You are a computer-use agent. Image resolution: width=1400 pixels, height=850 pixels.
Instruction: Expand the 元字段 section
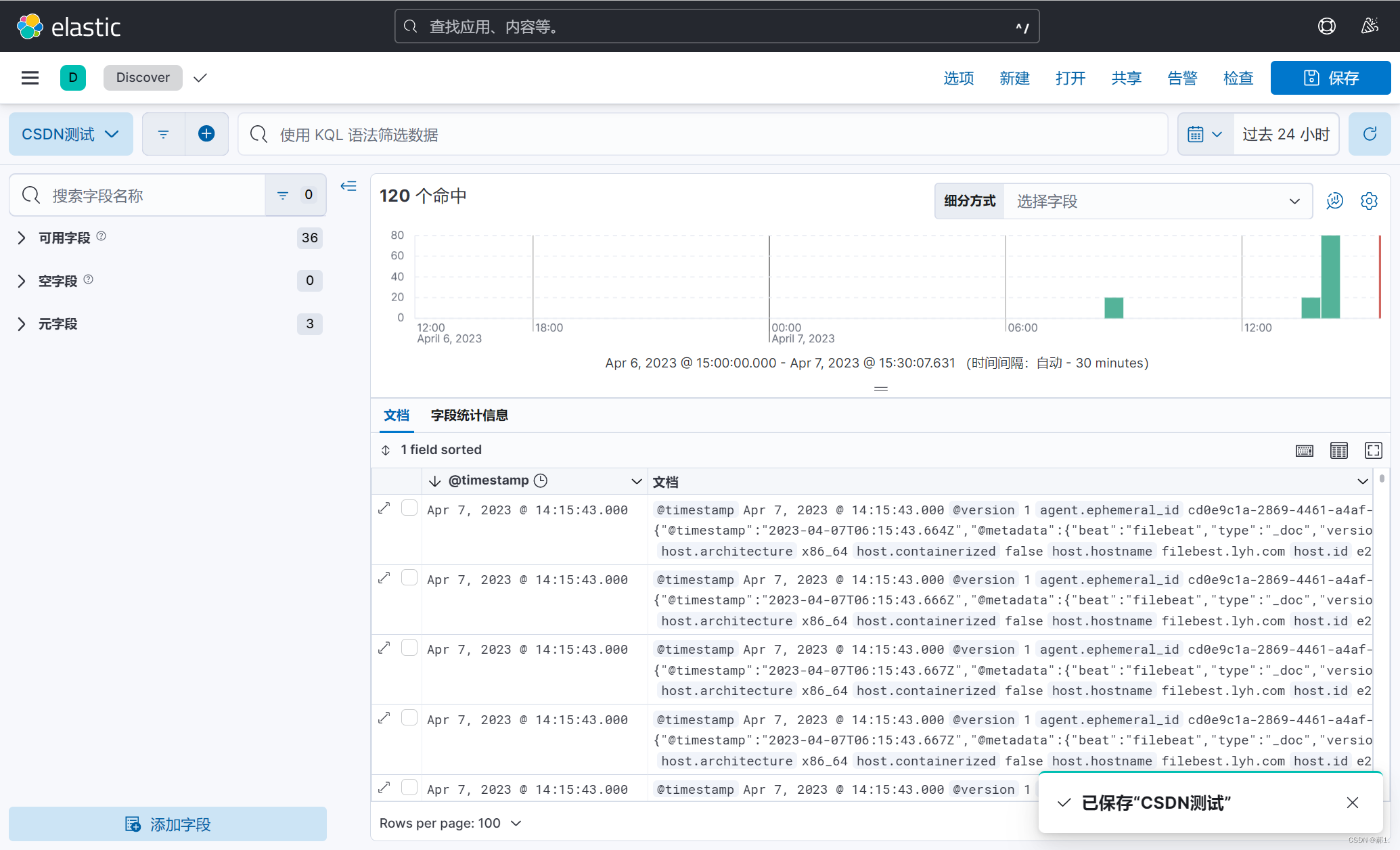(22, 324)
